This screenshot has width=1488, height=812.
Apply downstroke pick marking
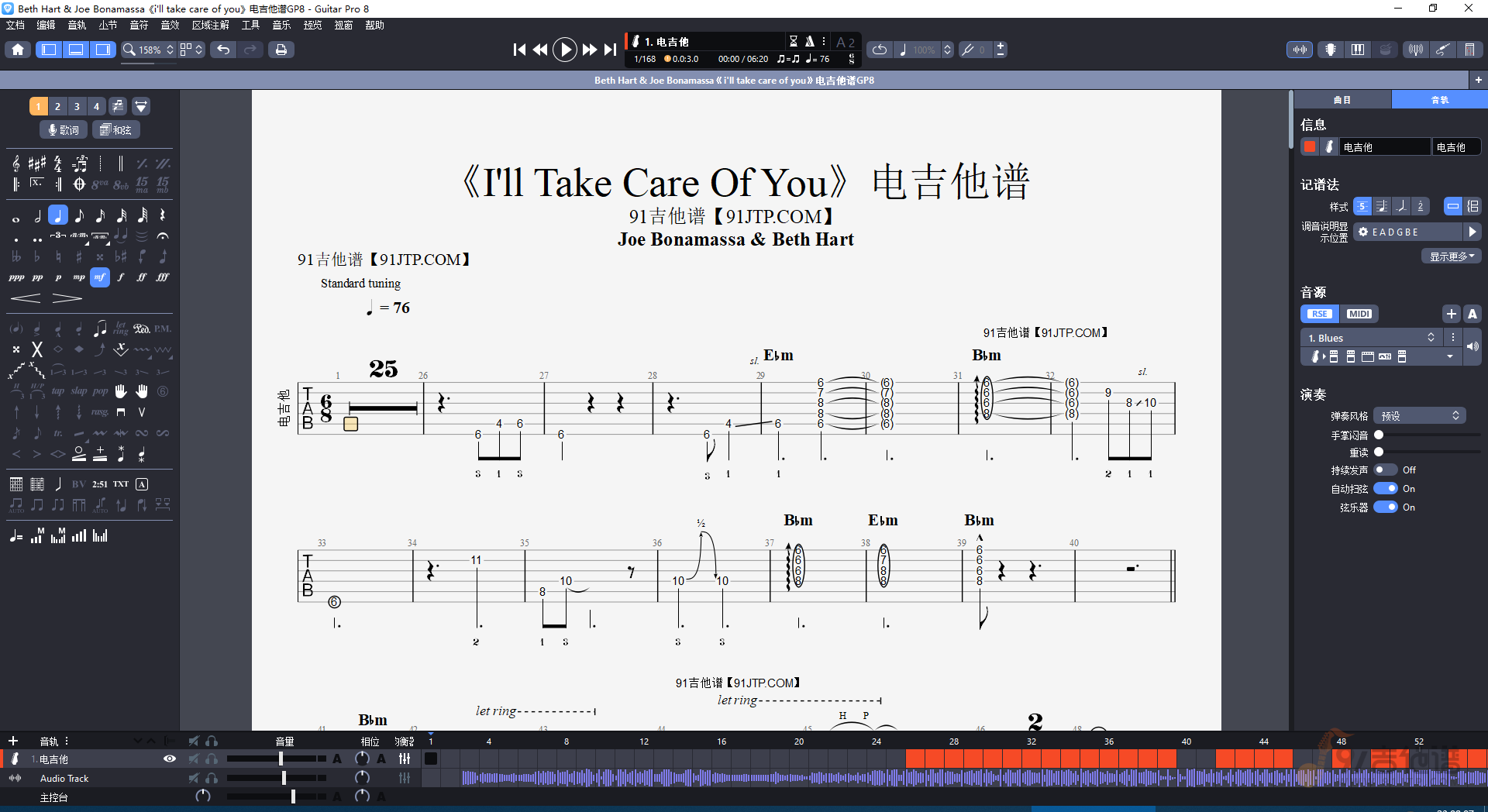coord(121,412)
